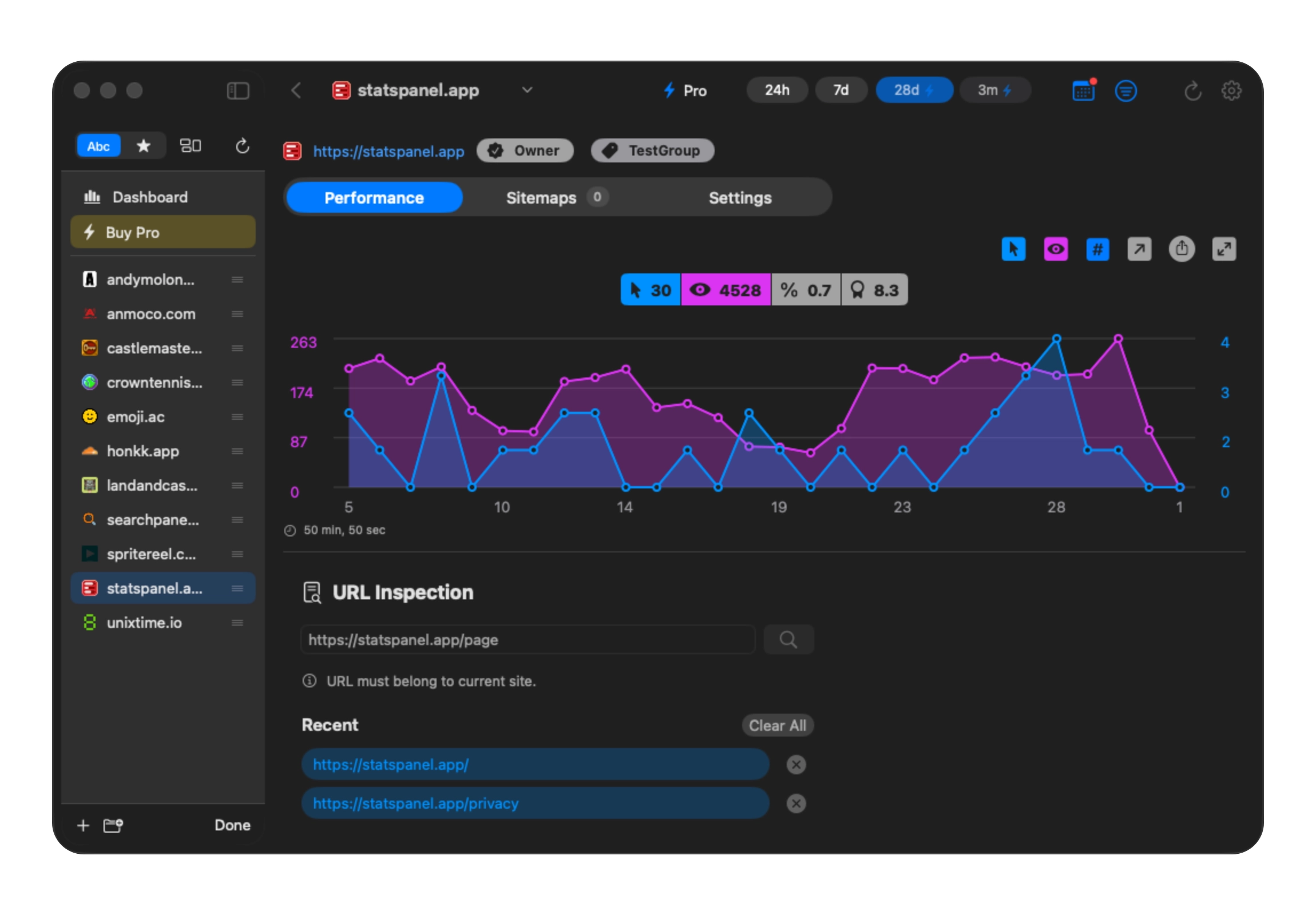Toggle the CTR 0.7 percent metric
The width and height of the screenshot is (1316, 915).
tap(806, 290)
